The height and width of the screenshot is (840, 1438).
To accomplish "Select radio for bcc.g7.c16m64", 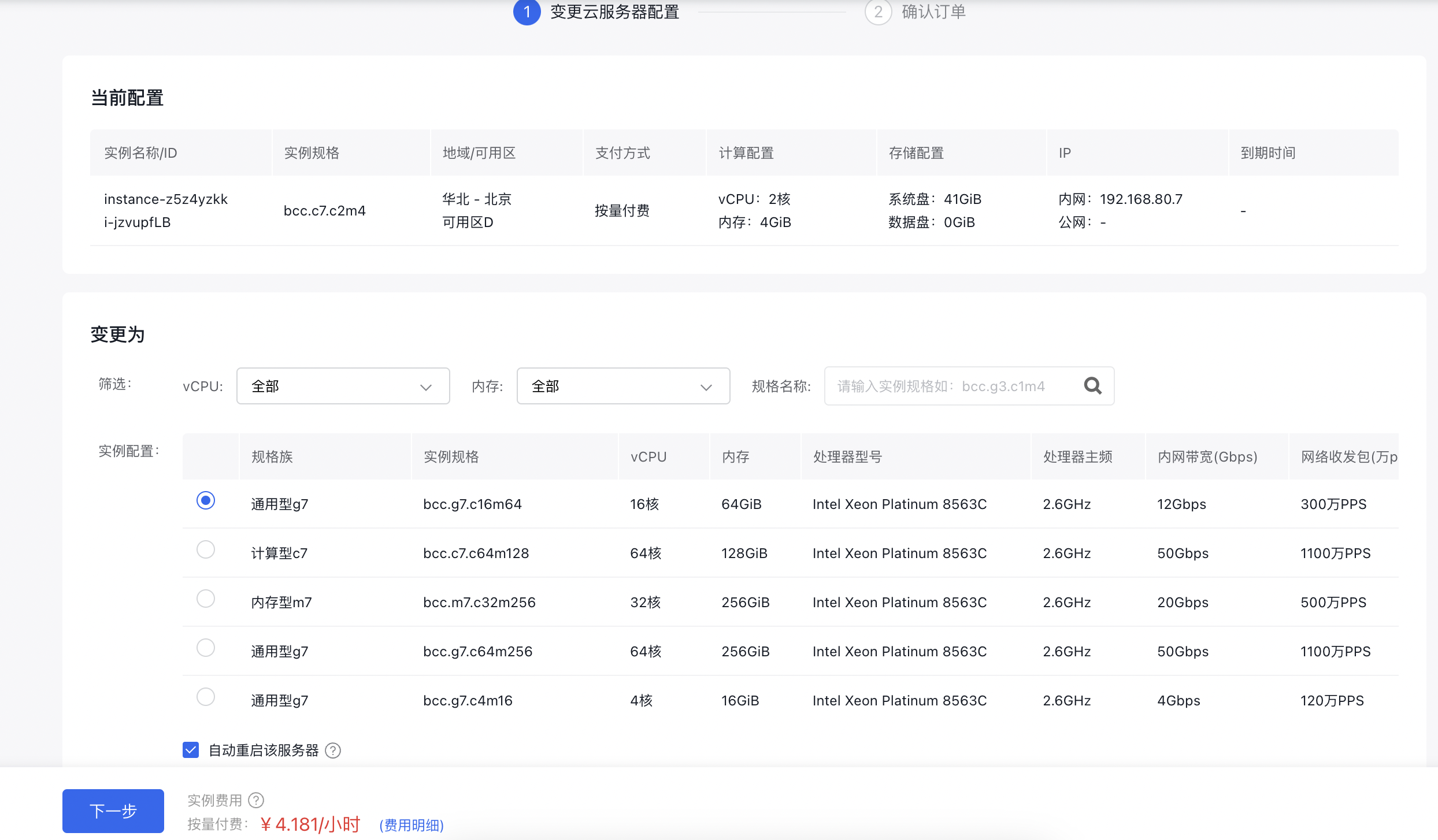I will tap(206, 500).
